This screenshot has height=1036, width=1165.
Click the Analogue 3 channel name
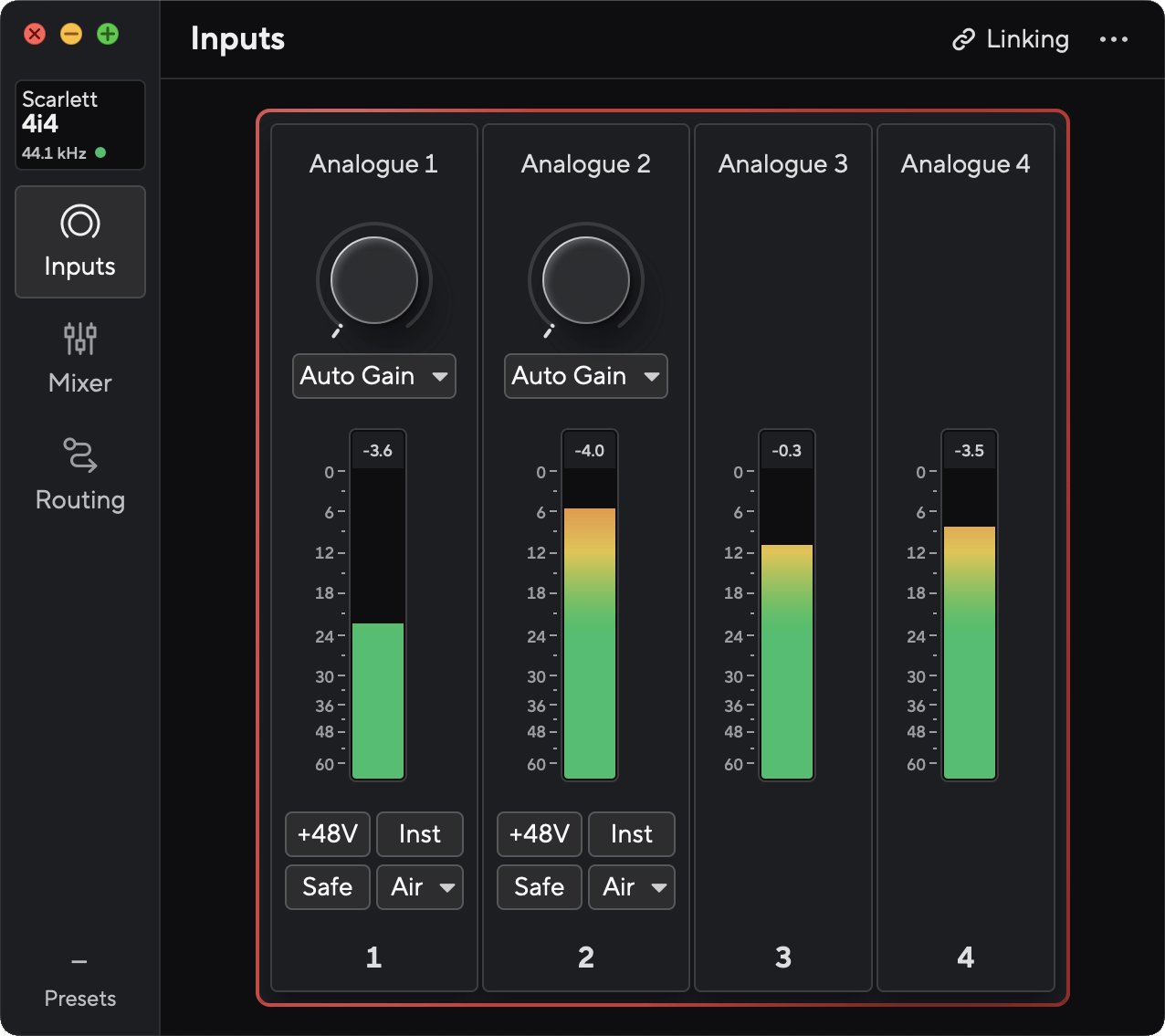pyautogui.click(x=783, y=164)
